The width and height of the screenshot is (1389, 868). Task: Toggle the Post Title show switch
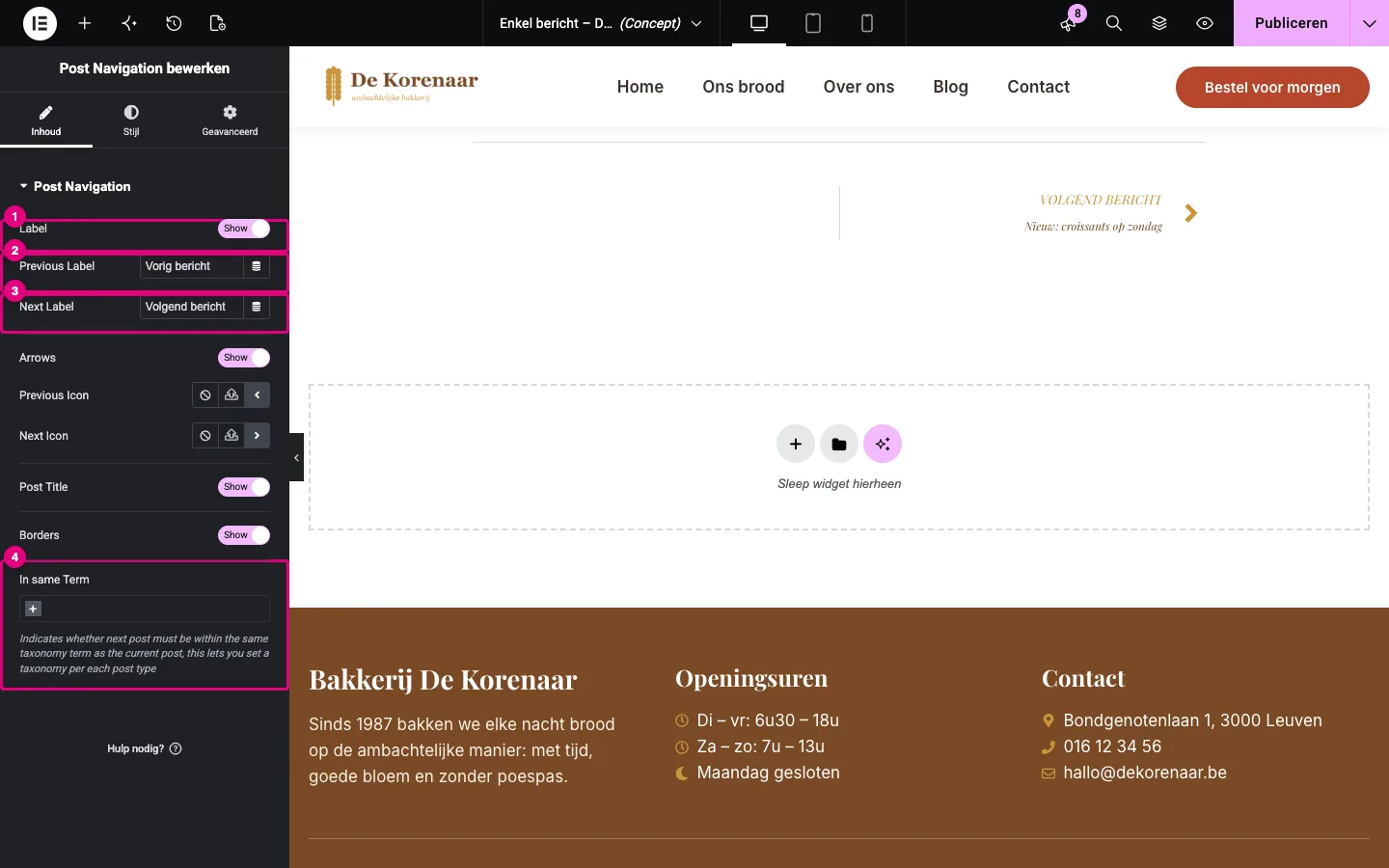coord(244,487)
